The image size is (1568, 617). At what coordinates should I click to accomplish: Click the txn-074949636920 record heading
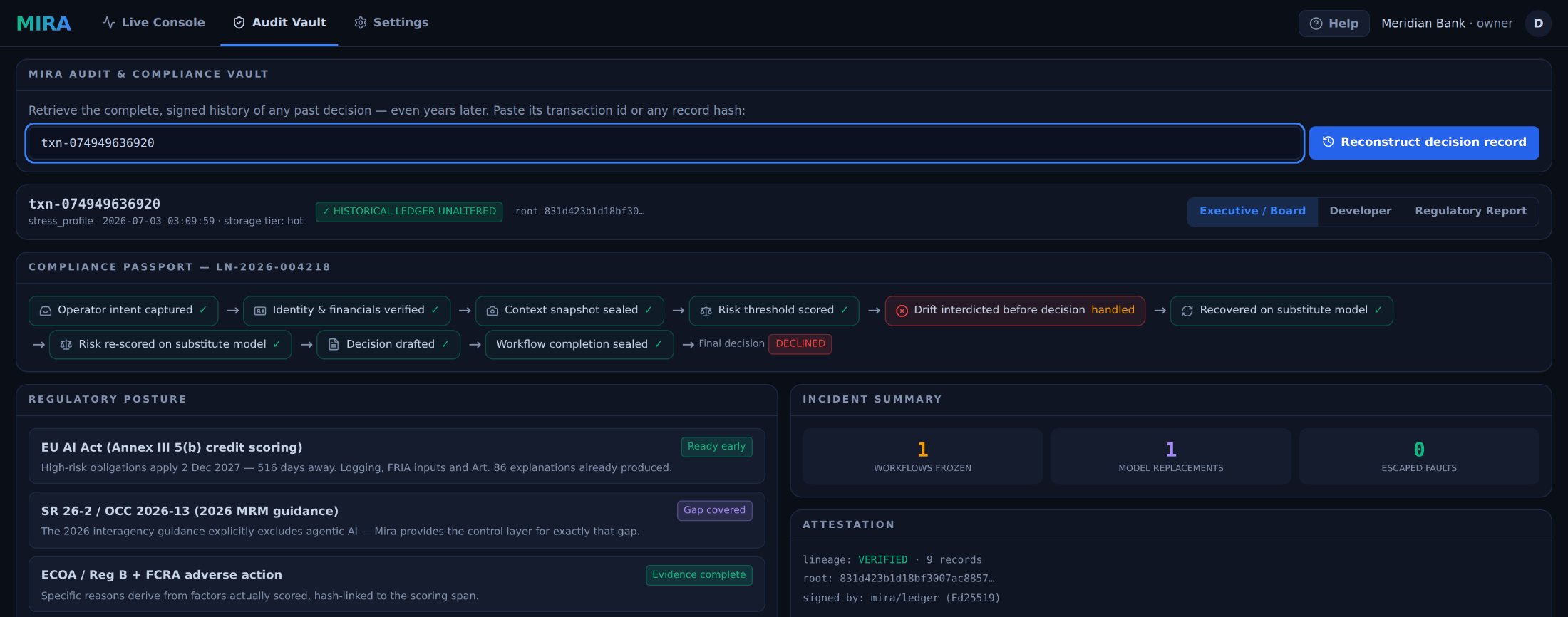coord(94,204)
